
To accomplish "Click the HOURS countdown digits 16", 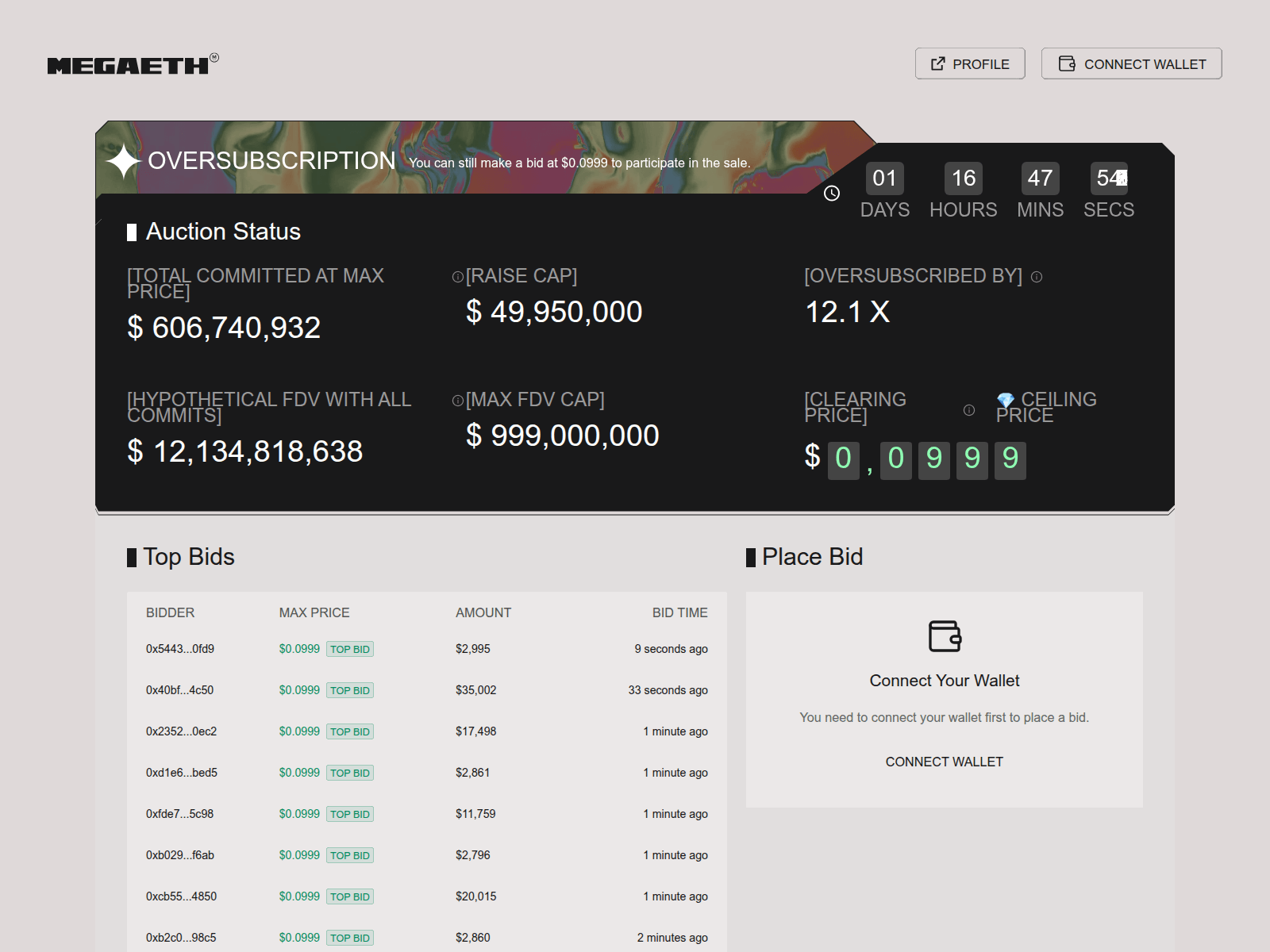I will [x=964, y=178].
